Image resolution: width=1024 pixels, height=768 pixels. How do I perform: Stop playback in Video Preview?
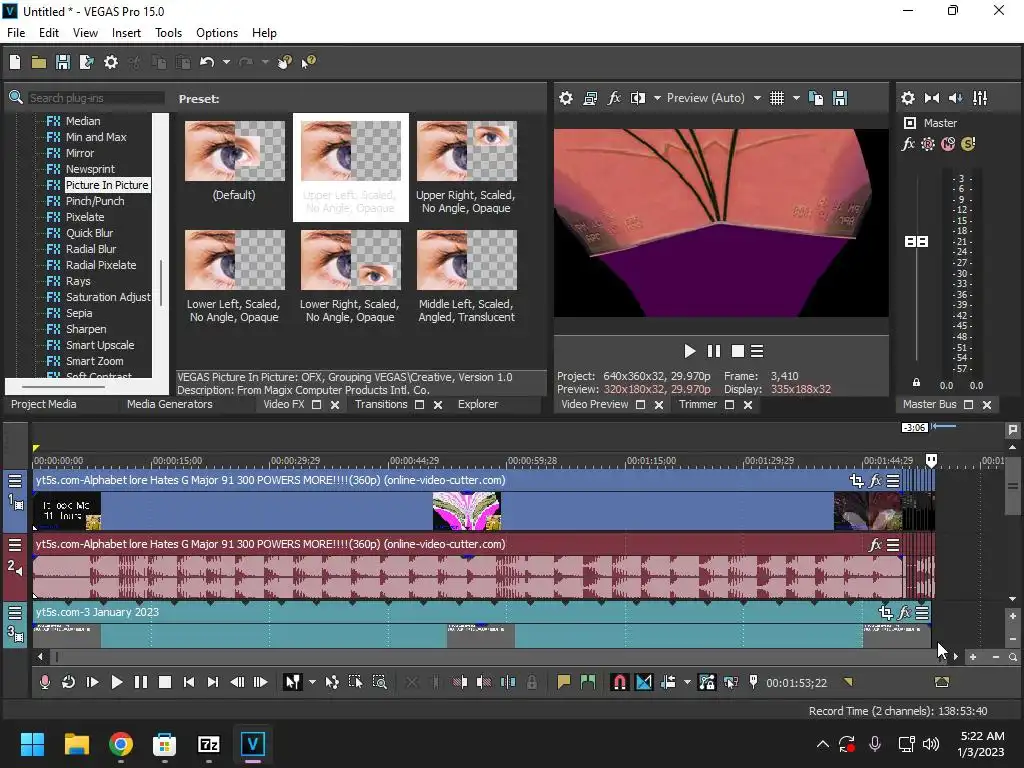738,351
